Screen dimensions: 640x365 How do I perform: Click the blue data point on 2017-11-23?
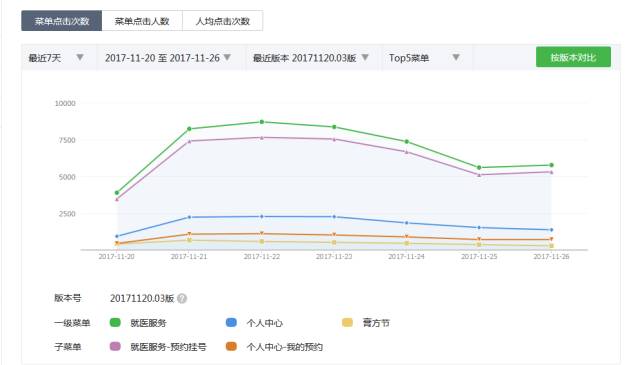point(334,217)
